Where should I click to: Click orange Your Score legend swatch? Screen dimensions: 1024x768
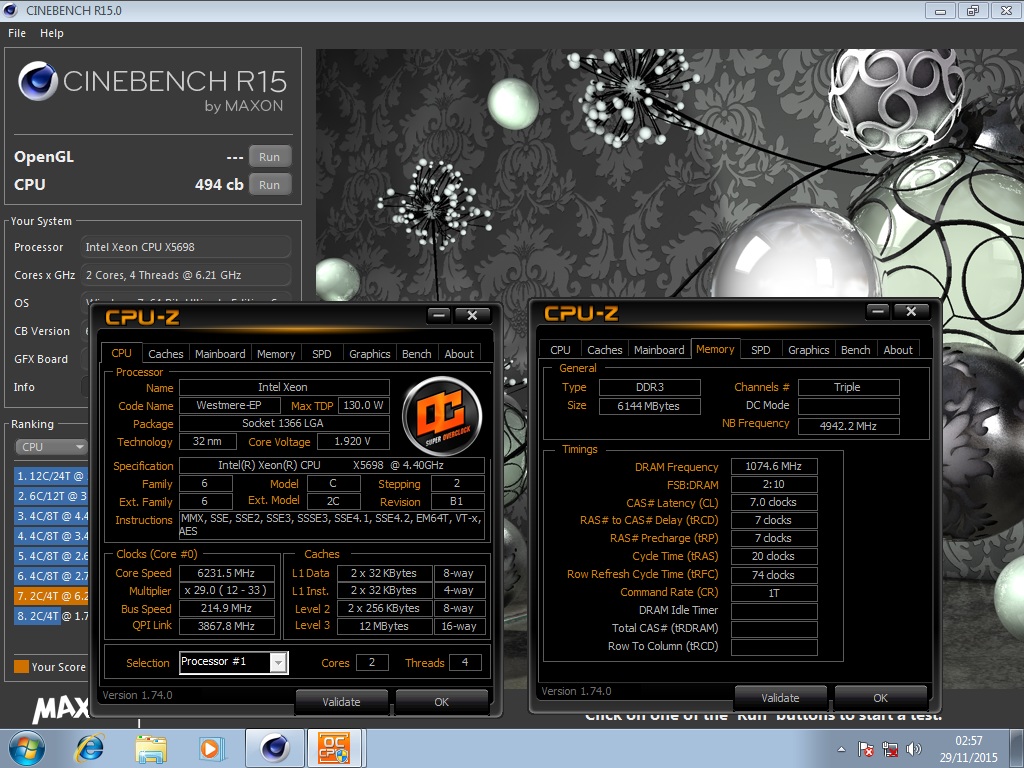point(22,667)
